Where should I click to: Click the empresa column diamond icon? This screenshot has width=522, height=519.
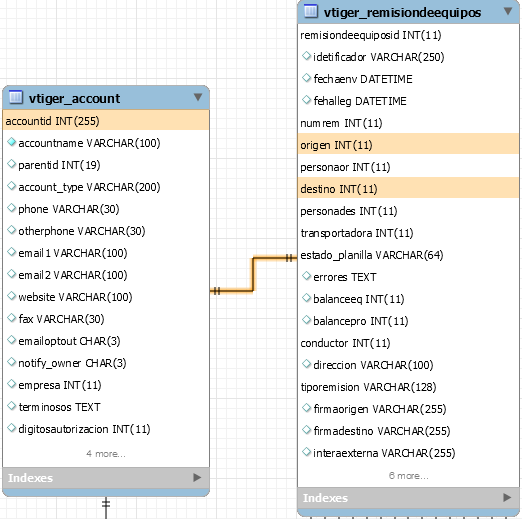12,384
